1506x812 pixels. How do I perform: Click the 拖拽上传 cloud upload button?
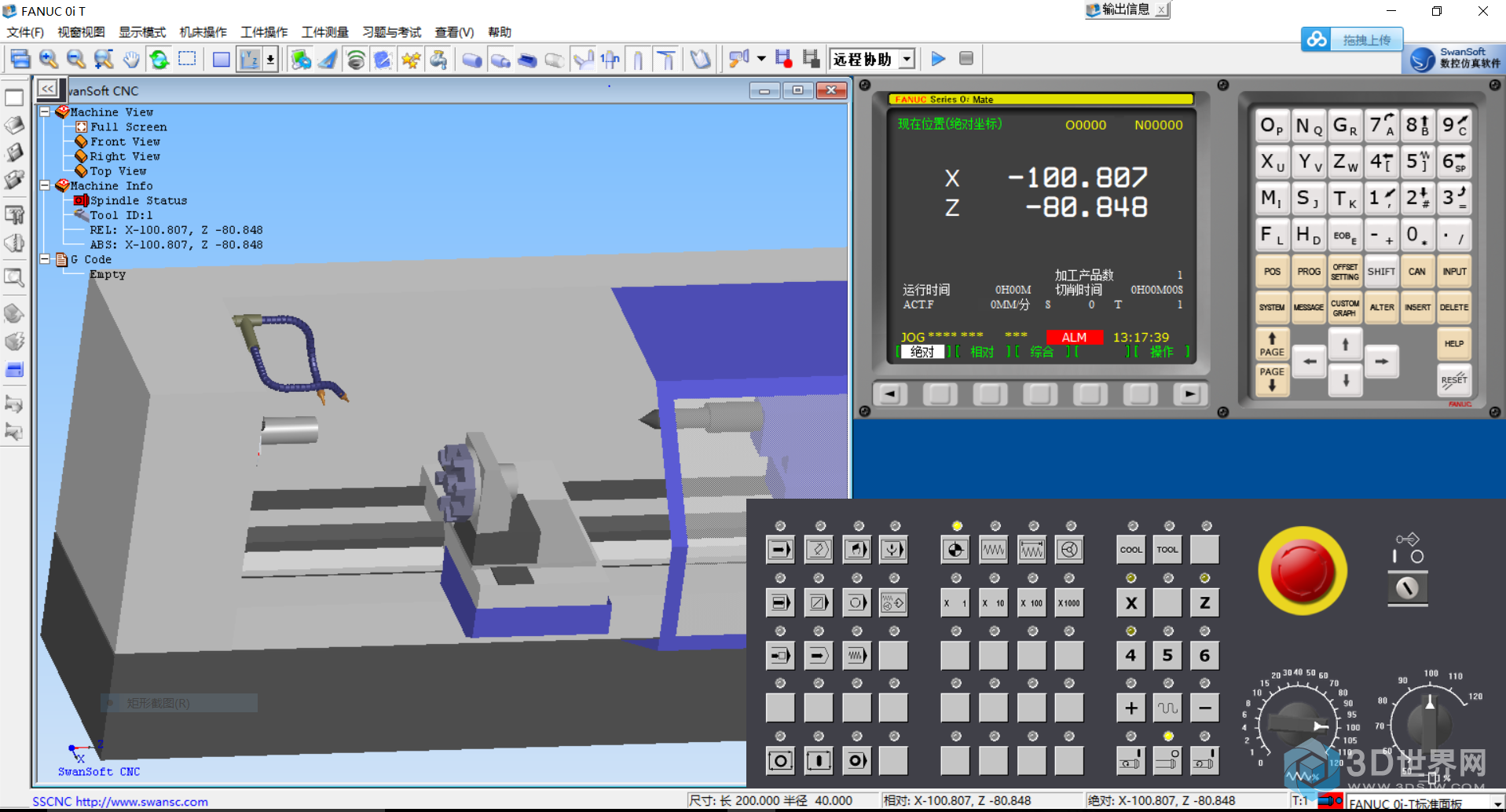click(x=1352, y=39)
